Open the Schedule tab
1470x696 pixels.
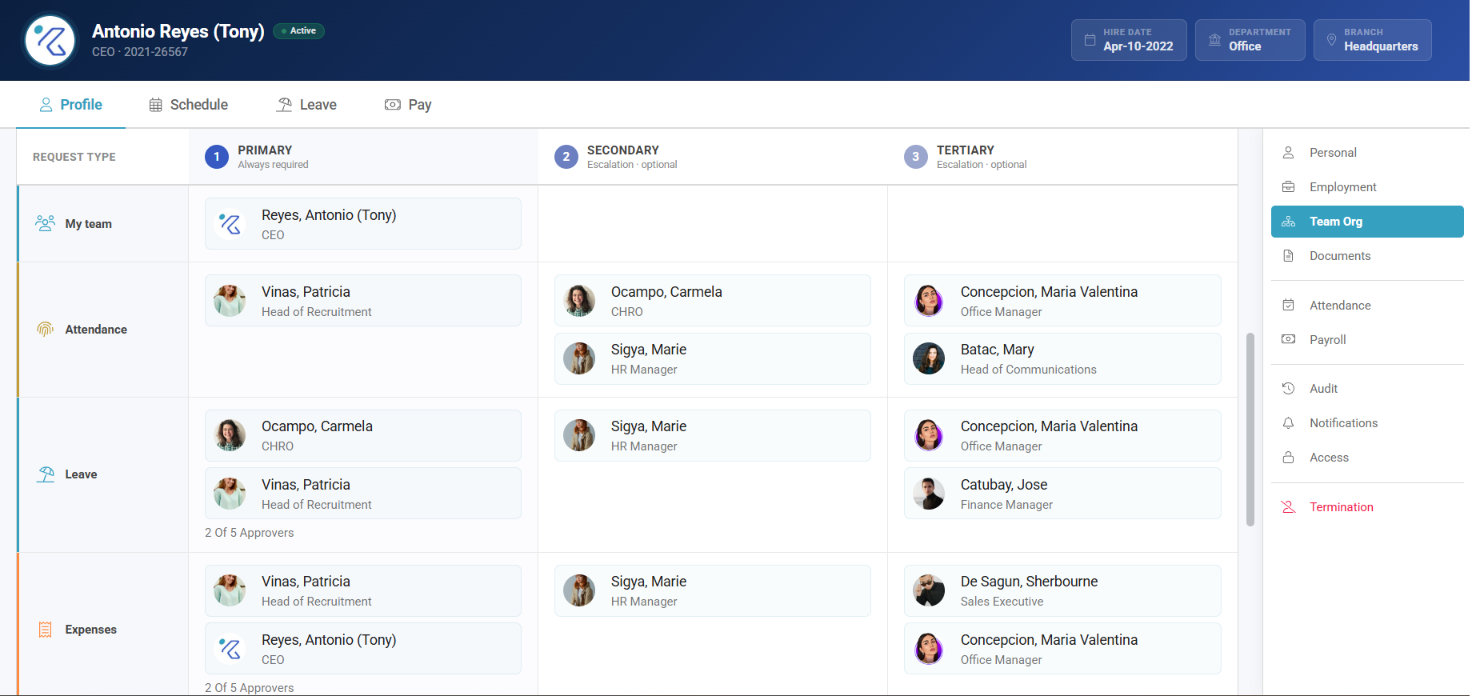coord(188,104)
